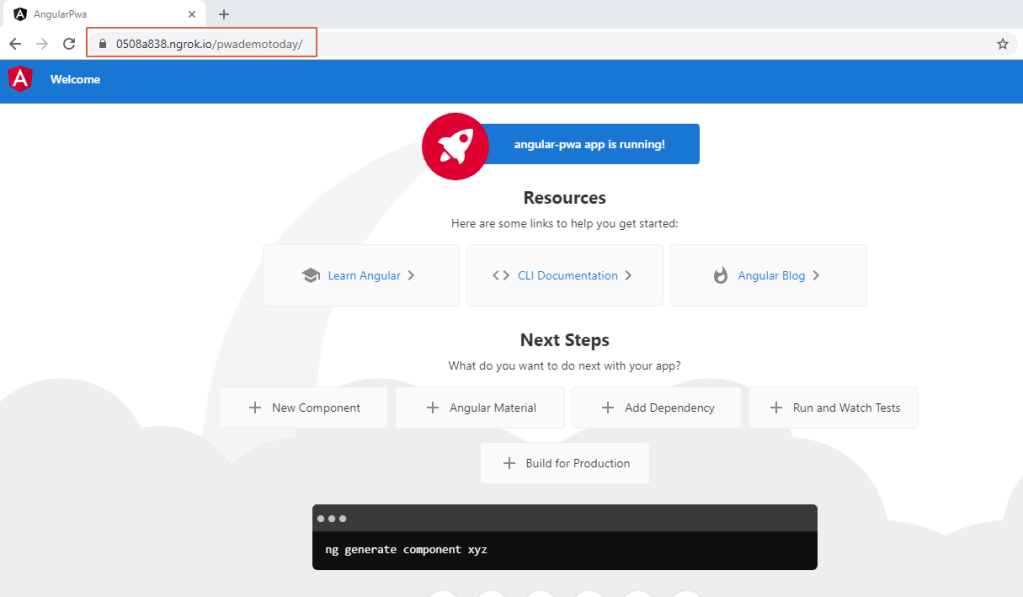The image size is (1023, 597).
Task: Click the padlock site security icon
Action: click(x=102, y=44)
